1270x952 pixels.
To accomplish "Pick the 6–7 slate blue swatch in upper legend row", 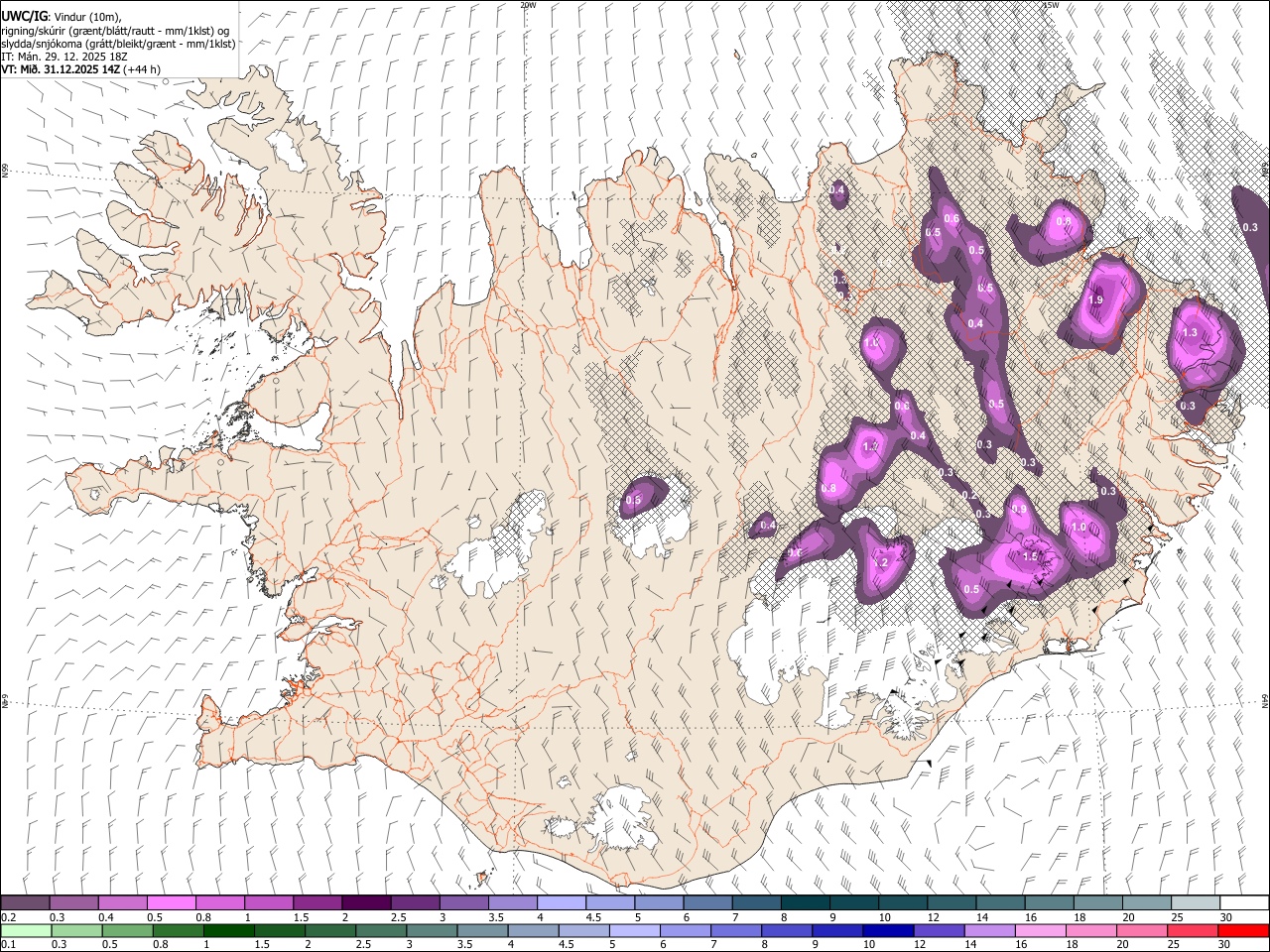I will click(x=708, y=902).
